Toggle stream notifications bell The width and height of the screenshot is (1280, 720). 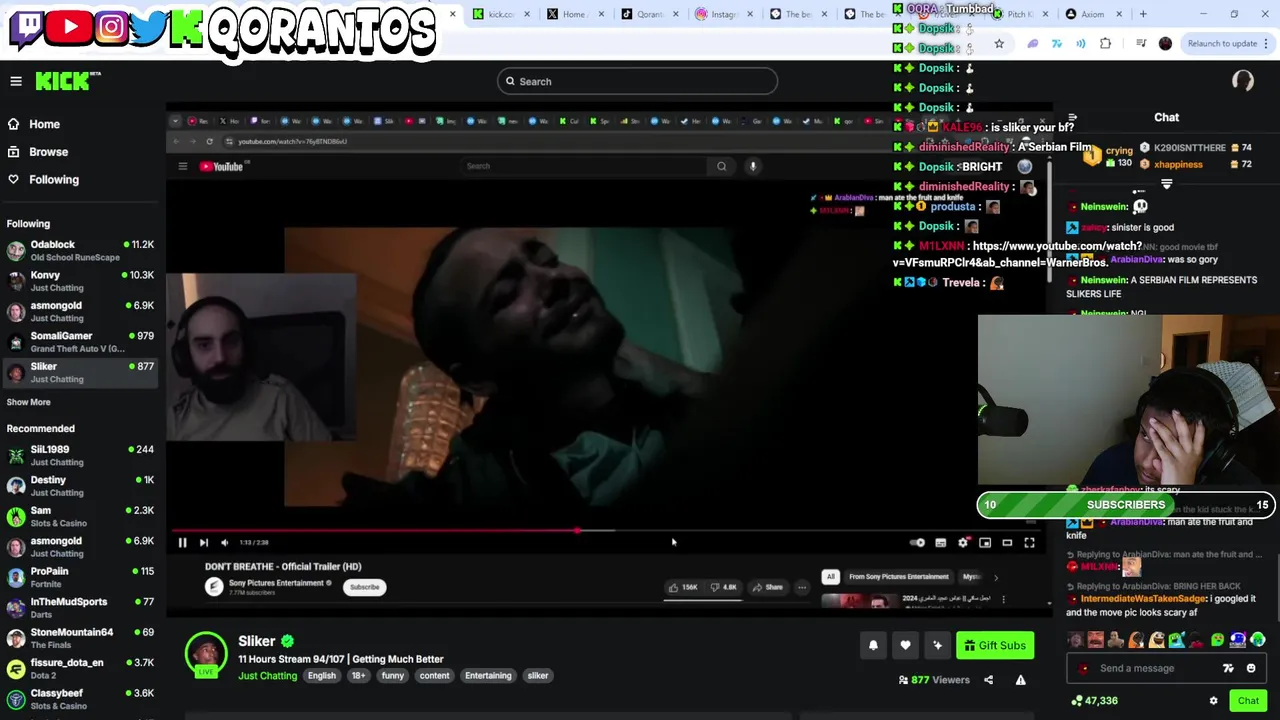click(x=873, y=645)
